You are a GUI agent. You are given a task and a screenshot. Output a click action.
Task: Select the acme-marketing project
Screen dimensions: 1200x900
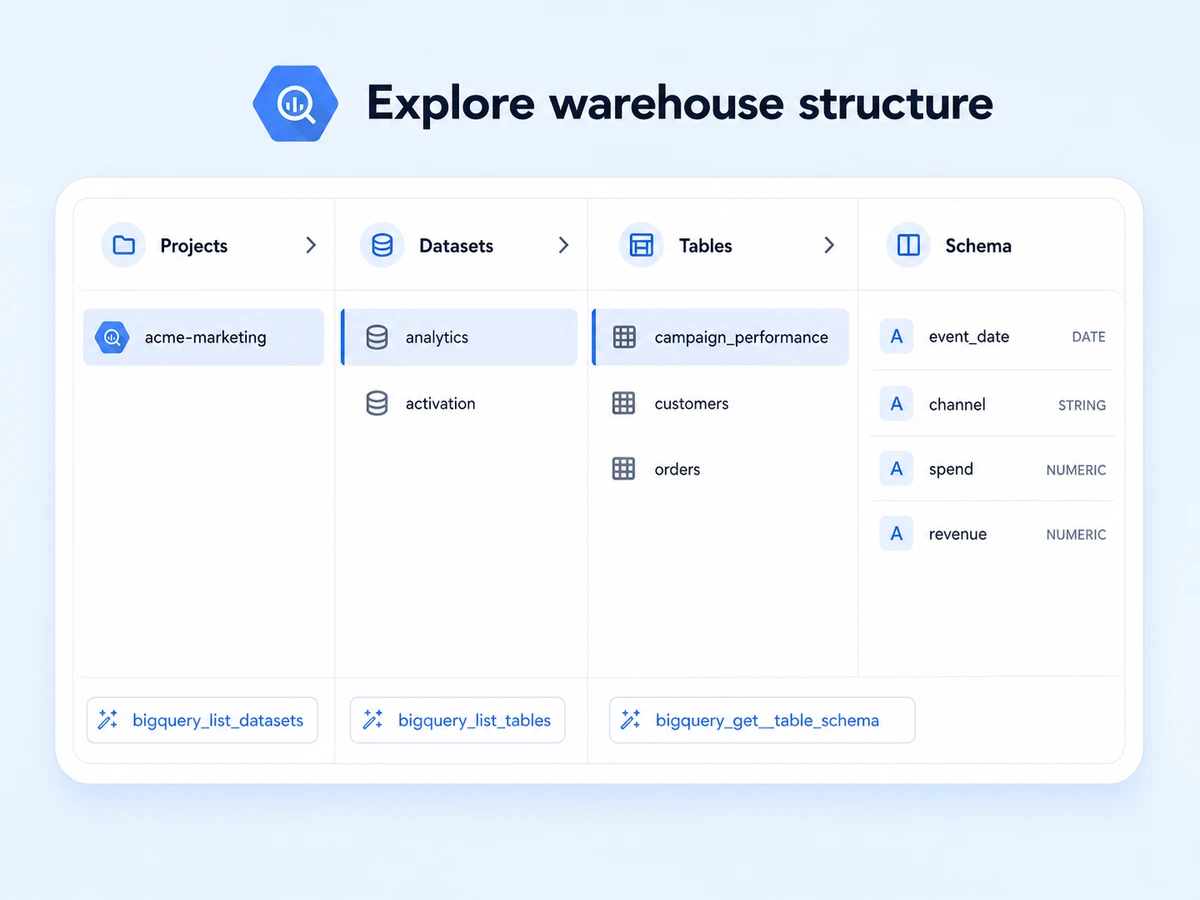[203, 337]
